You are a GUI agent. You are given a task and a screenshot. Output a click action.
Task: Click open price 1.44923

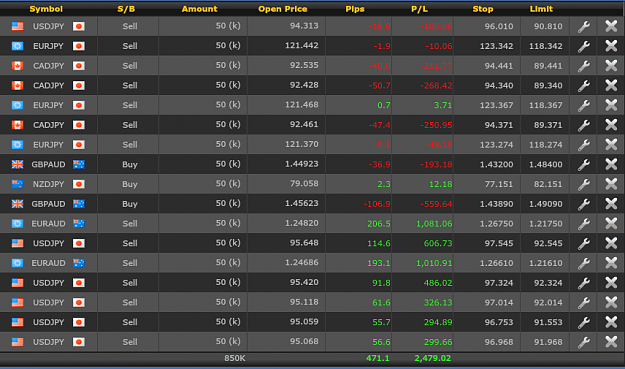[302, 164]
